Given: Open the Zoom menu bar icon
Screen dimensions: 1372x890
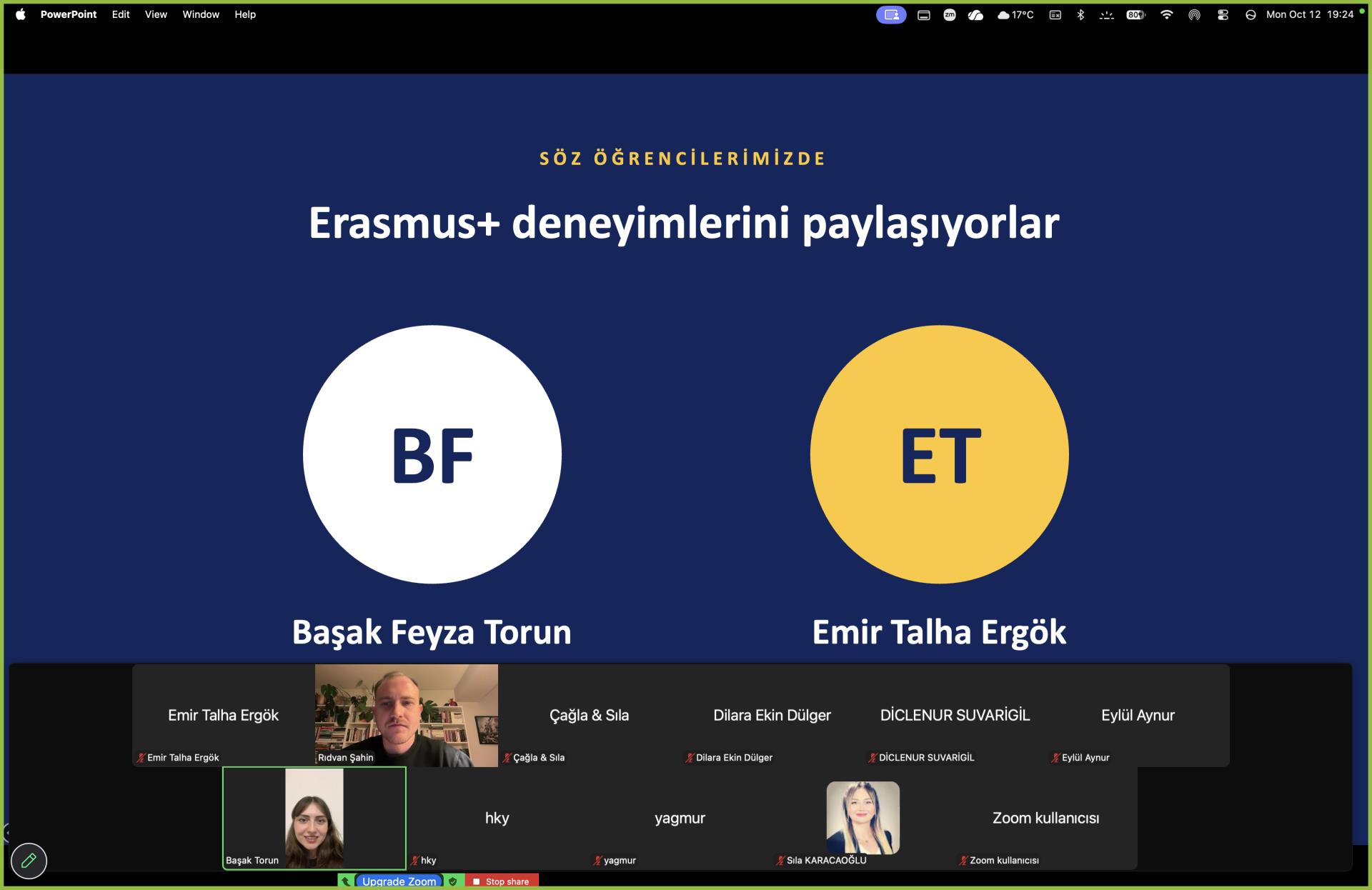Looking at the screenshot, I should pos(950,14).
